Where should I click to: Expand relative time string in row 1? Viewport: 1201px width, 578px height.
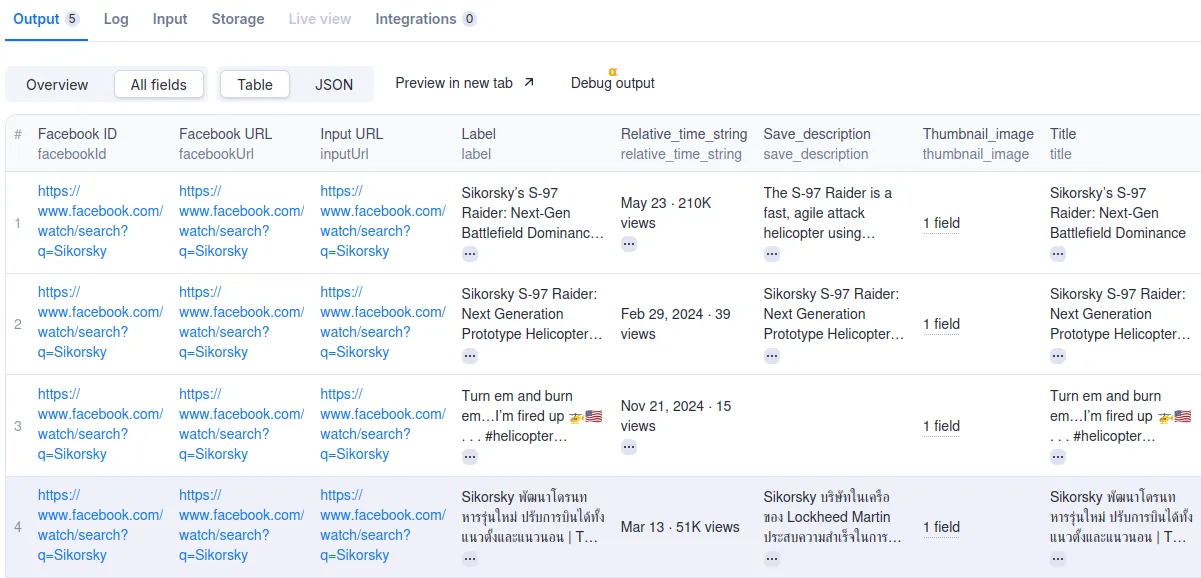[629, 244]
